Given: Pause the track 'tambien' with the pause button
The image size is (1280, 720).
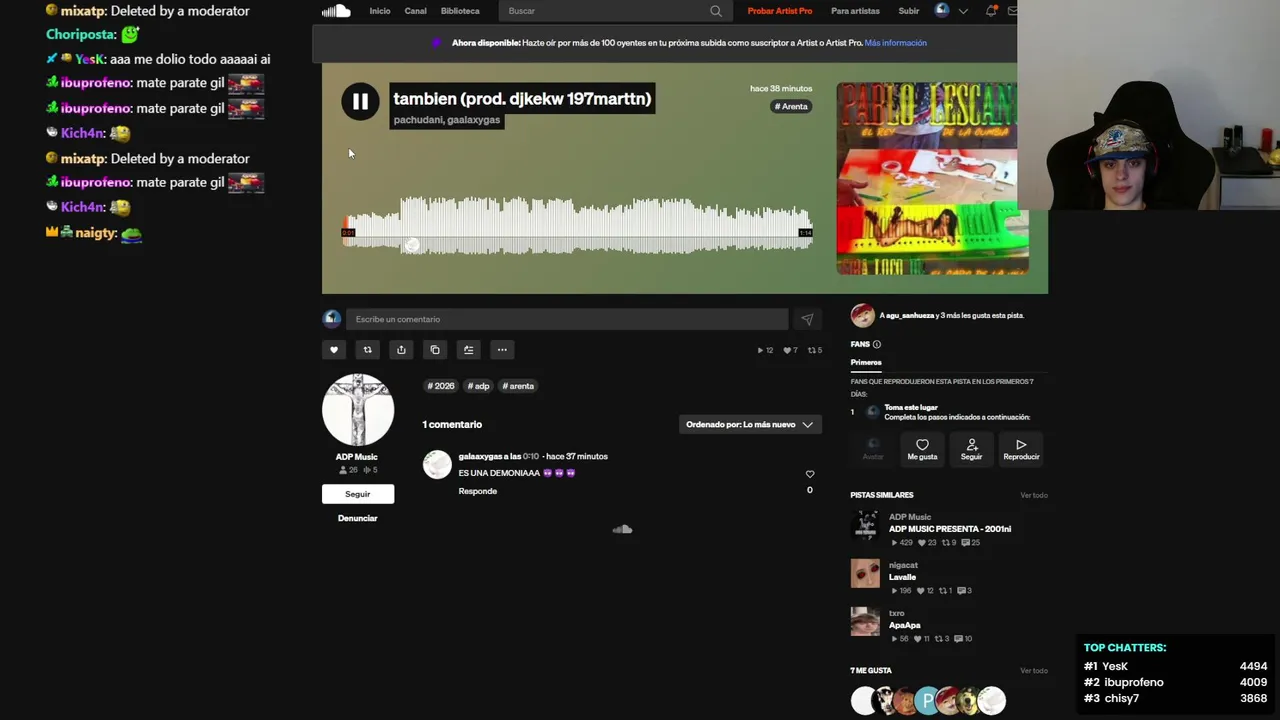Looking at the screenshot, I should click(x=360, y=101).
